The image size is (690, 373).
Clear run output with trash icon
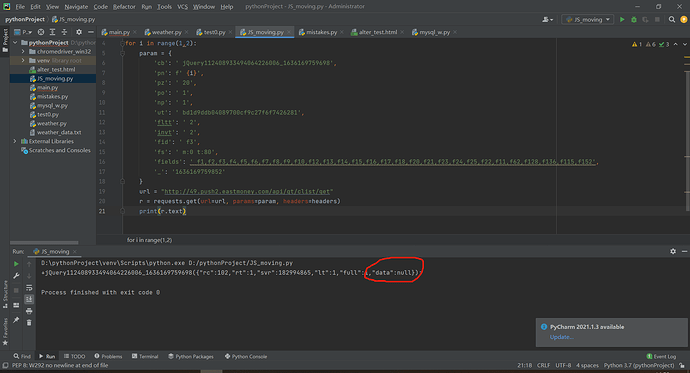coord(29,323)
